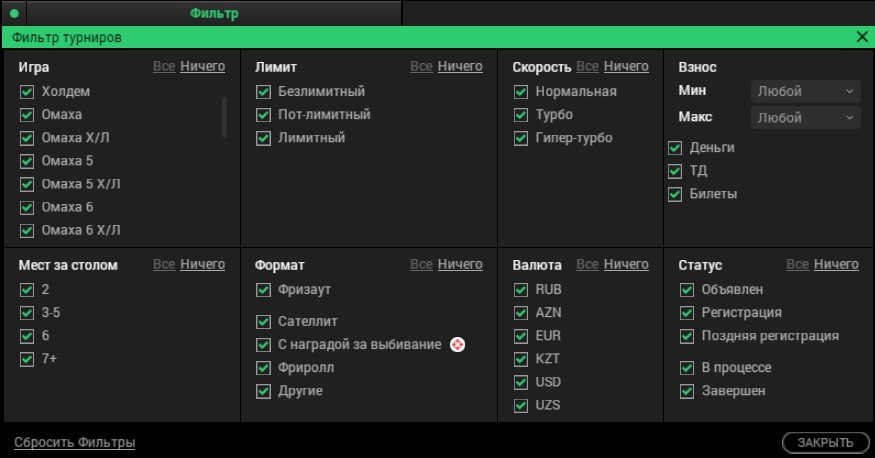Close the tournament filter panel with X

pos(862,37)
